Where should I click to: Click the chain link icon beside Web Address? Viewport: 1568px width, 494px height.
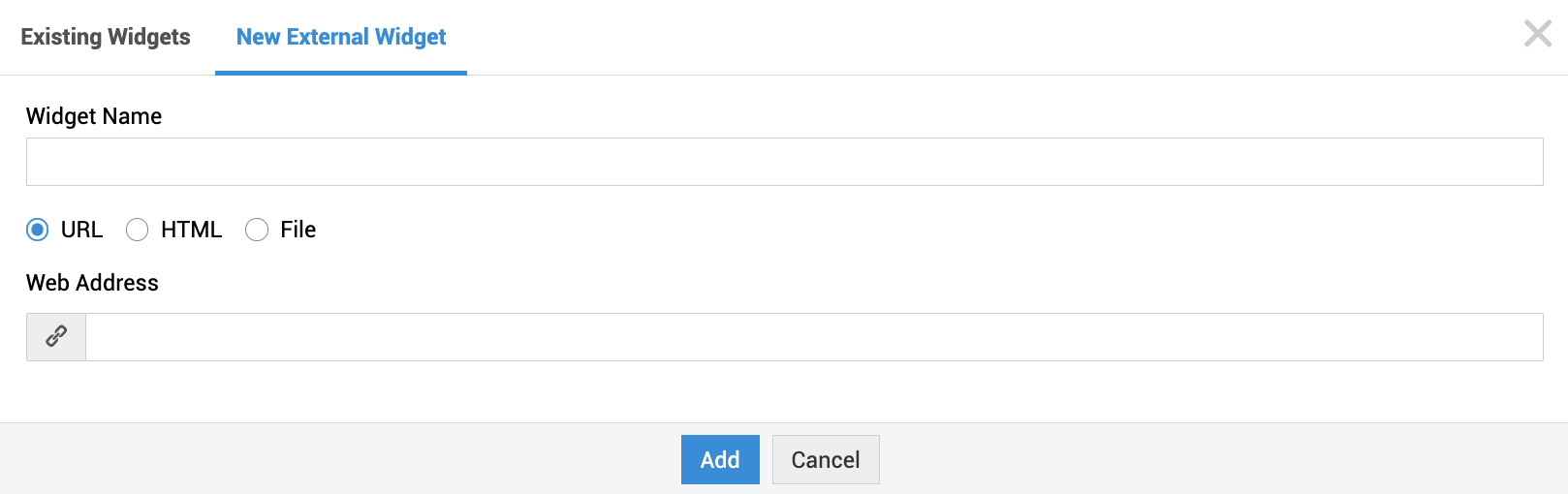coord(56,337)
